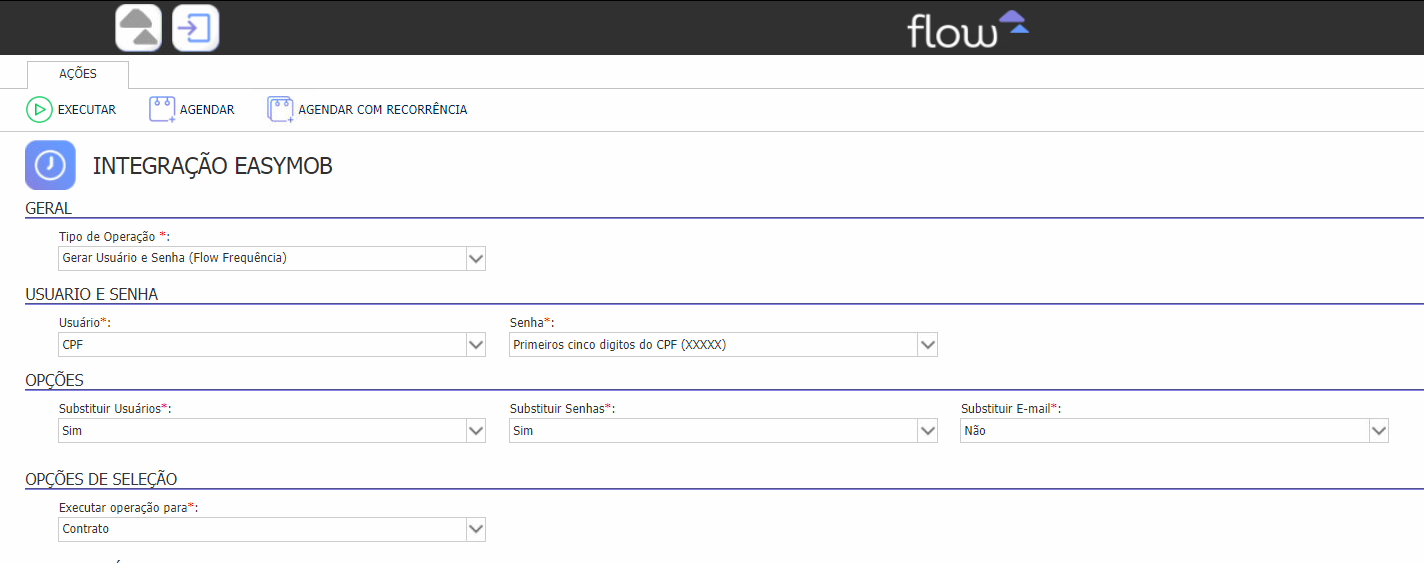Click the Agendar com Recorrência calendar icon
Viewport: 1424px width, 563px height.
click(280, 110)
